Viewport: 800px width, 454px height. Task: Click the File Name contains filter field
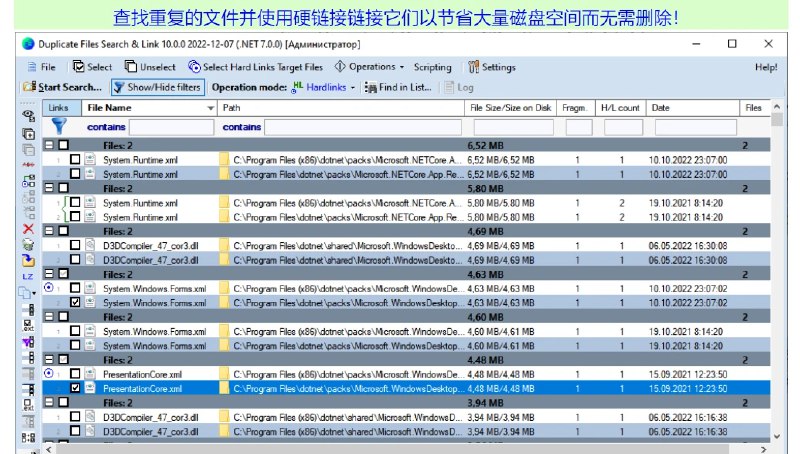coord(171,127)
